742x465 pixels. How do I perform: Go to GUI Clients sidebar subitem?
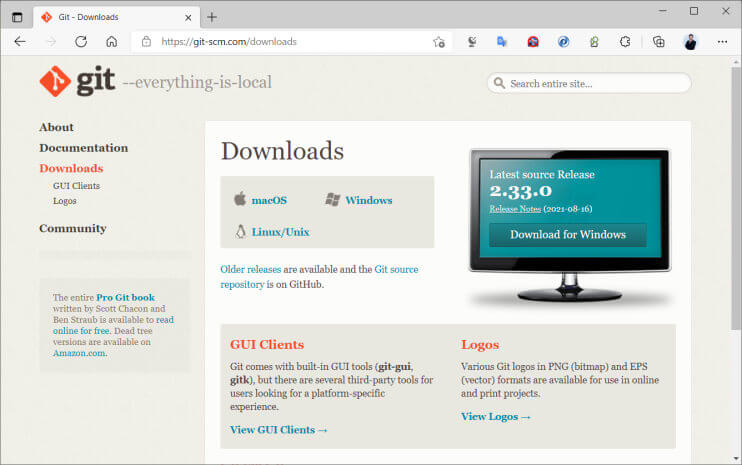pos(76,186)
